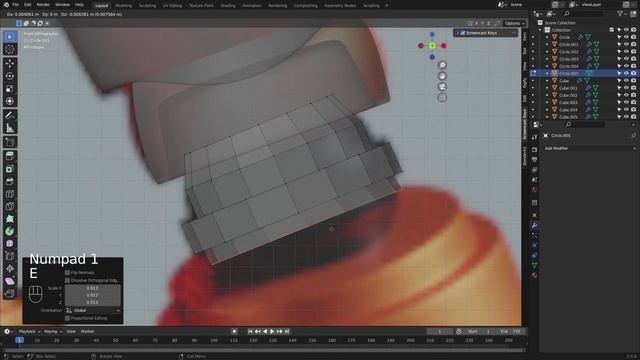
Task: Click the viewport zoom magnifier icon
Action: 442,65
